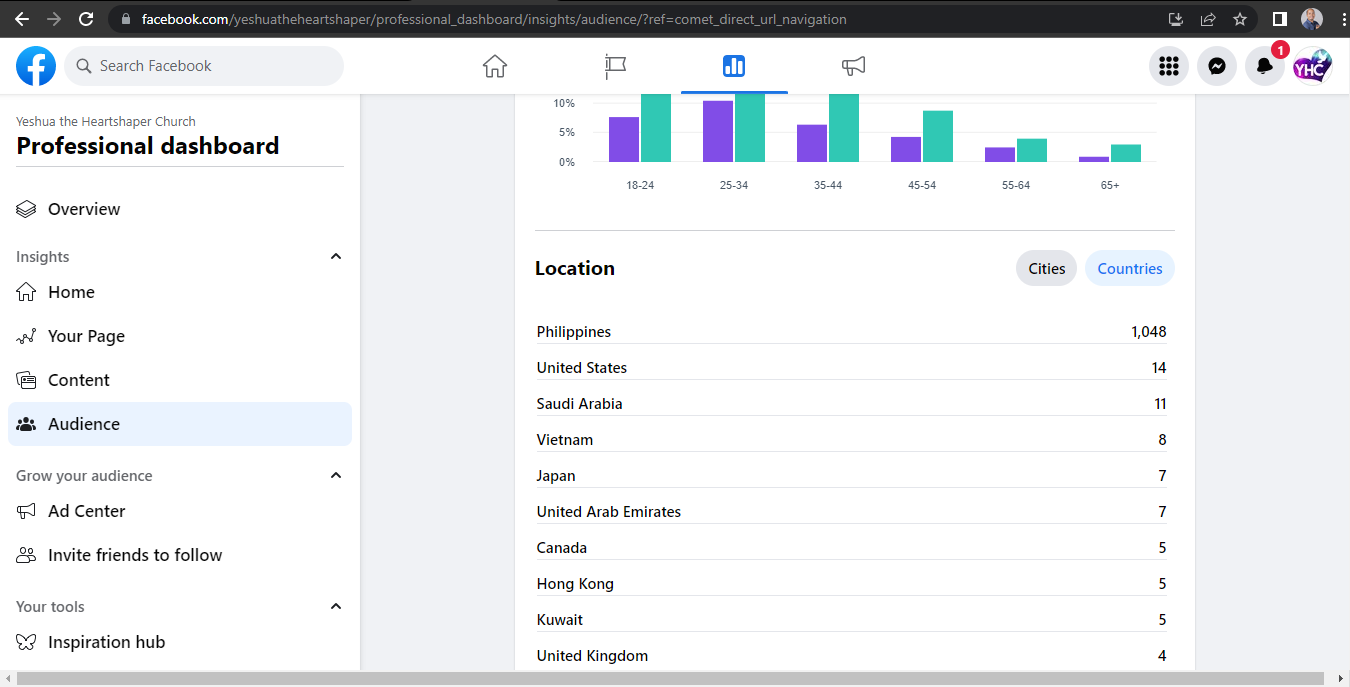Image resolution: width=1350 pixels, height=687 pixels.
Task: Open the Pages flag icon
Action: click(615, 66)
